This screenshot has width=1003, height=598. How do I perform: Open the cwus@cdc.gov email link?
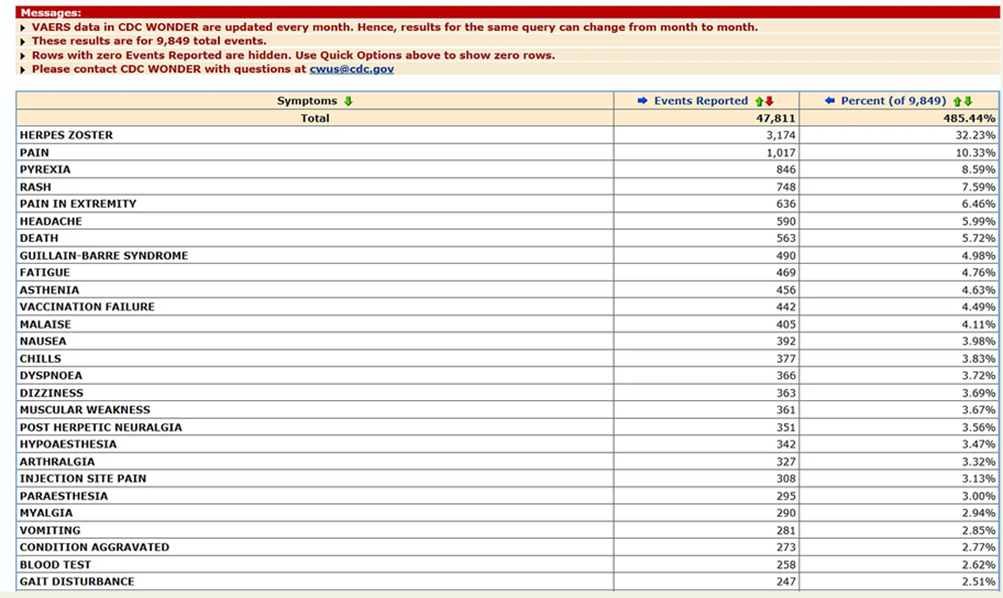coord(352,69)
